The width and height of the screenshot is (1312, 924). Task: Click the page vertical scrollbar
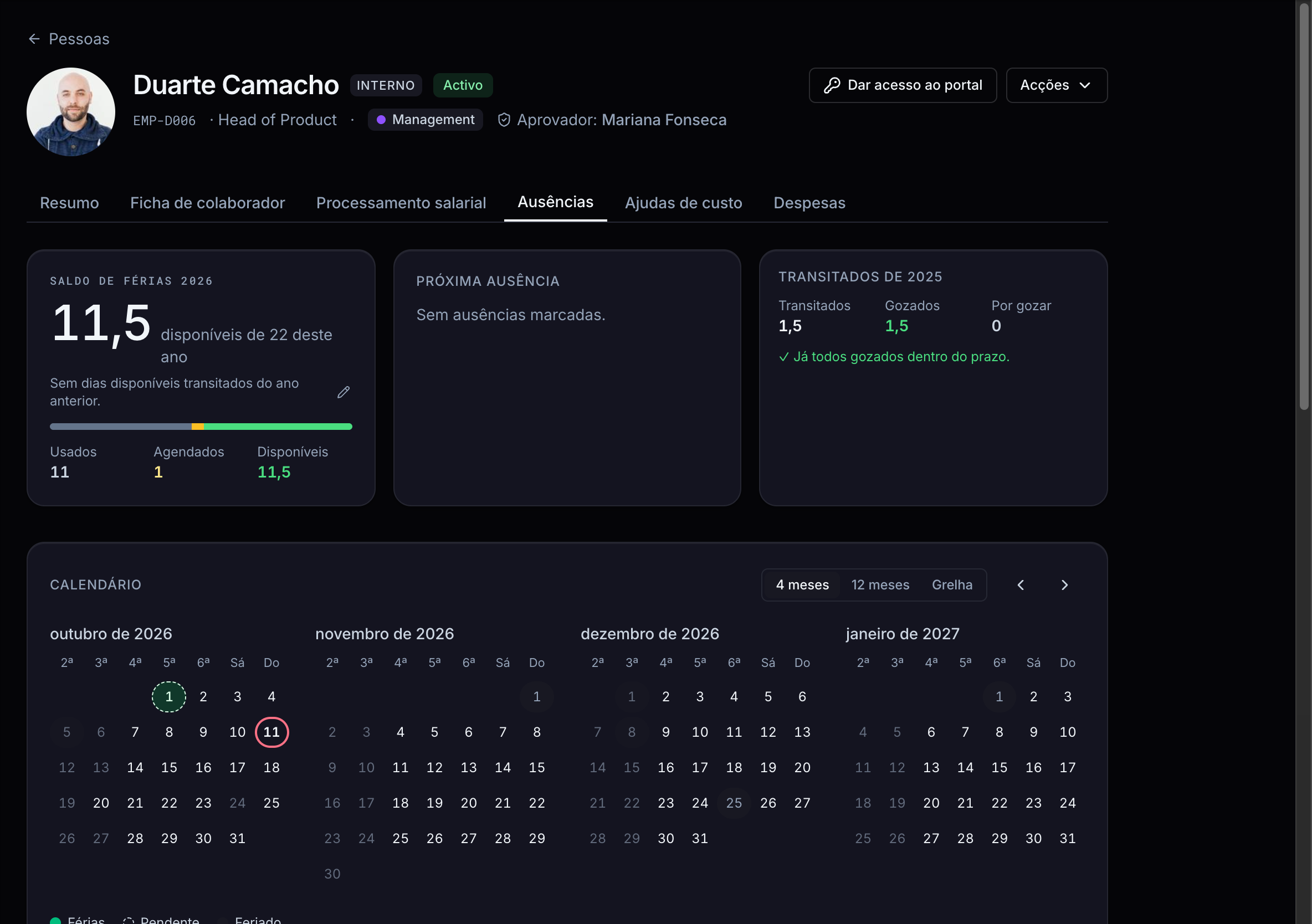[1304, 206]
